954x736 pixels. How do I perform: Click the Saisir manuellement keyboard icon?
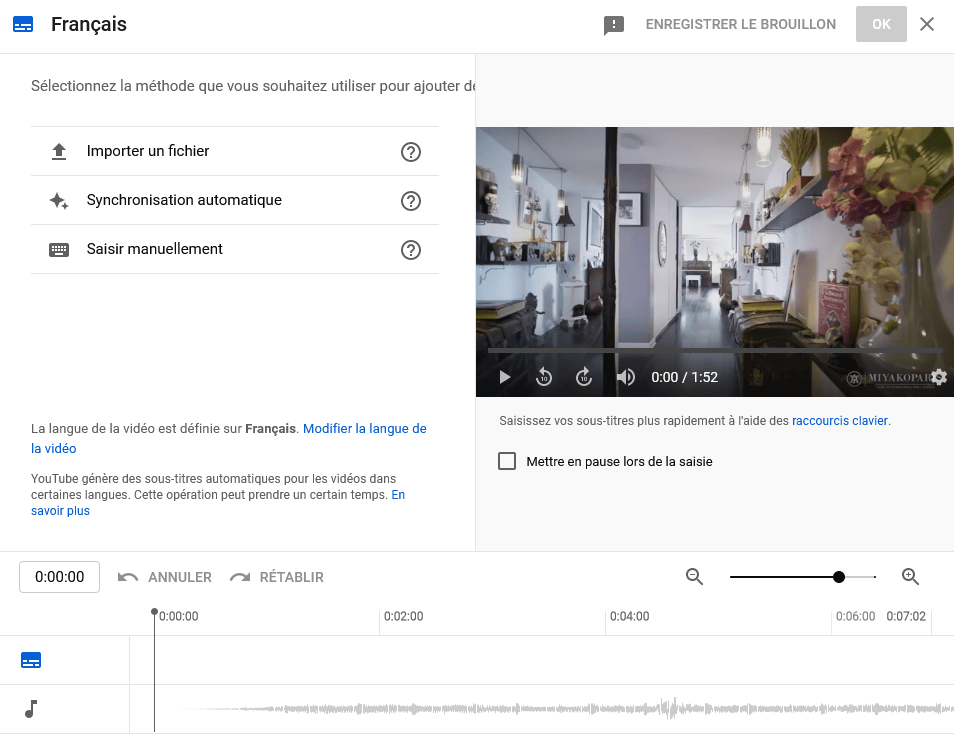pos(60,248)
